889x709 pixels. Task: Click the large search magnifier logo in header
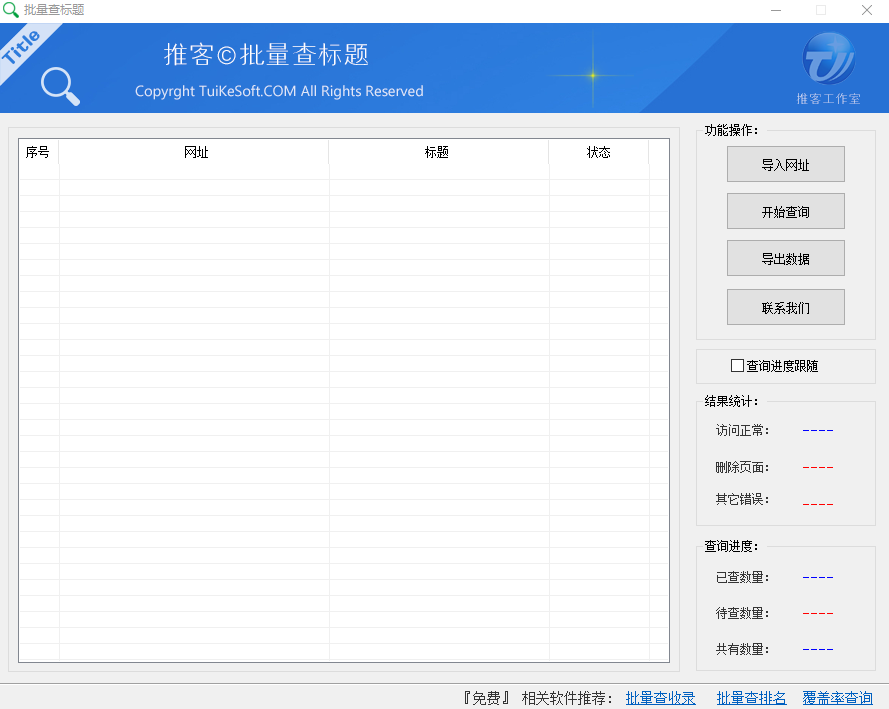59,87
